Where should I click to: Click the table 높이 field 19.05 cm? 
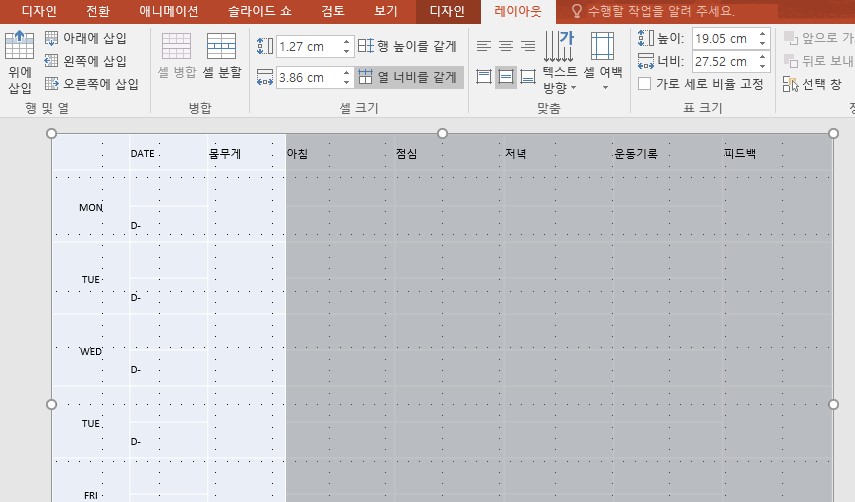[x=725, y=38]
